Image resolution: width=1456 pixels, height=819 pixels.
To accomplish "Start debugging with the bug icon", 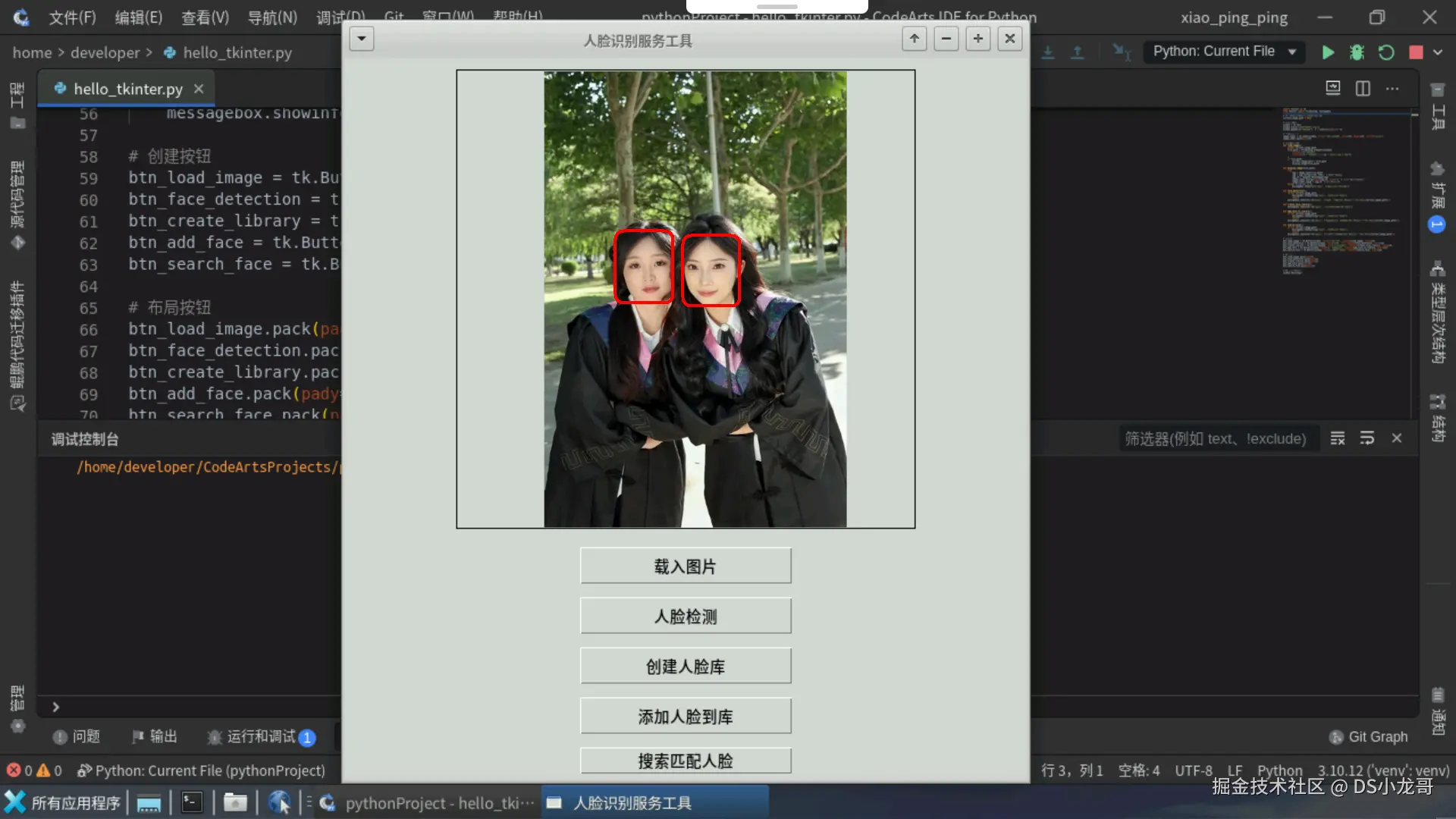I will pyautogui.click(x=1357, y=52).
